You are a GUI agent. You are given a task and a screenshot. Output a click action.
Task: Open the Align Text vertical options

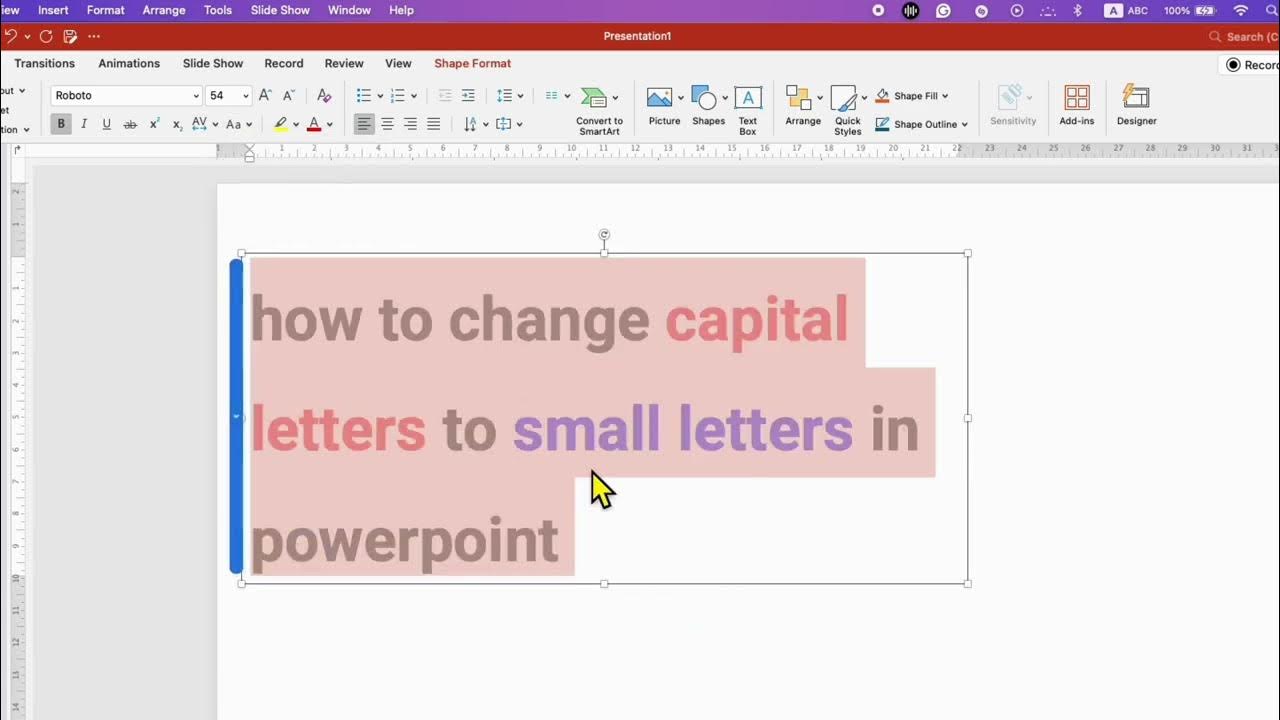(508, 124)
